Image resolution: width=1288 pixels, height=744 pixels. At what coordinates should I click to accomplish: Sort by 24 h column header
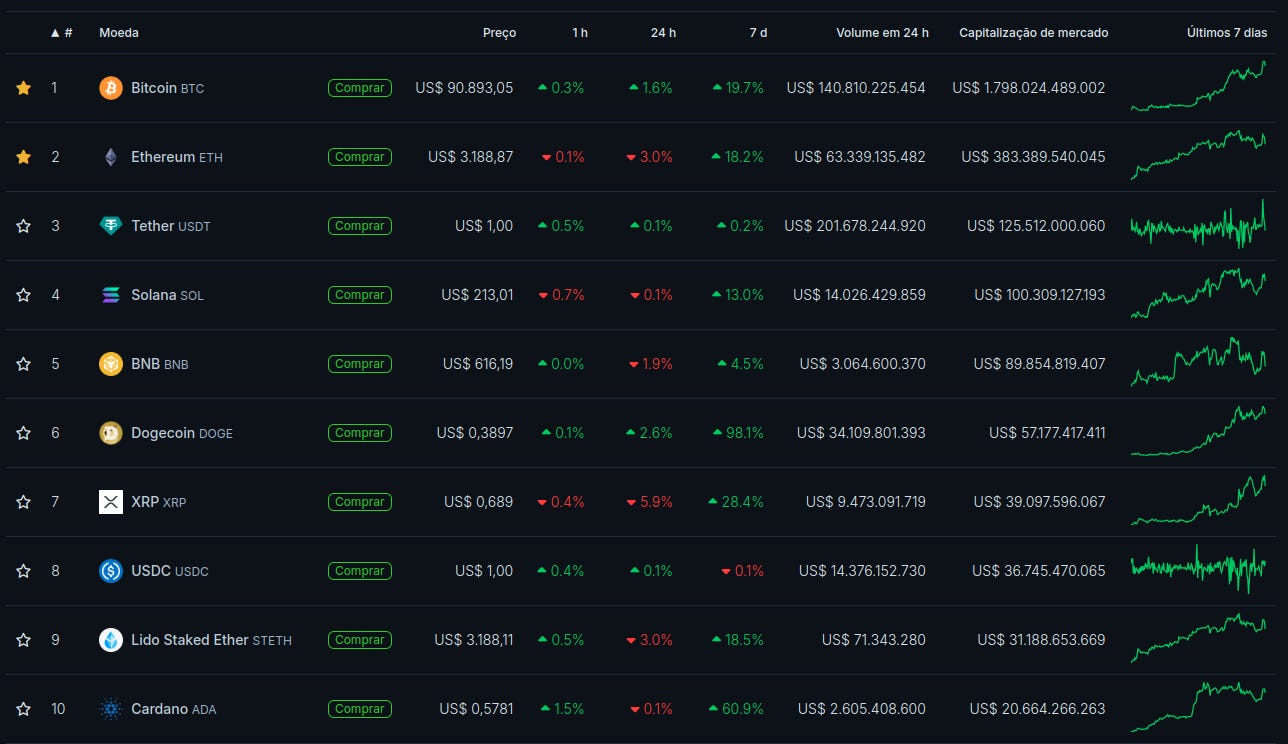point(663,33)
